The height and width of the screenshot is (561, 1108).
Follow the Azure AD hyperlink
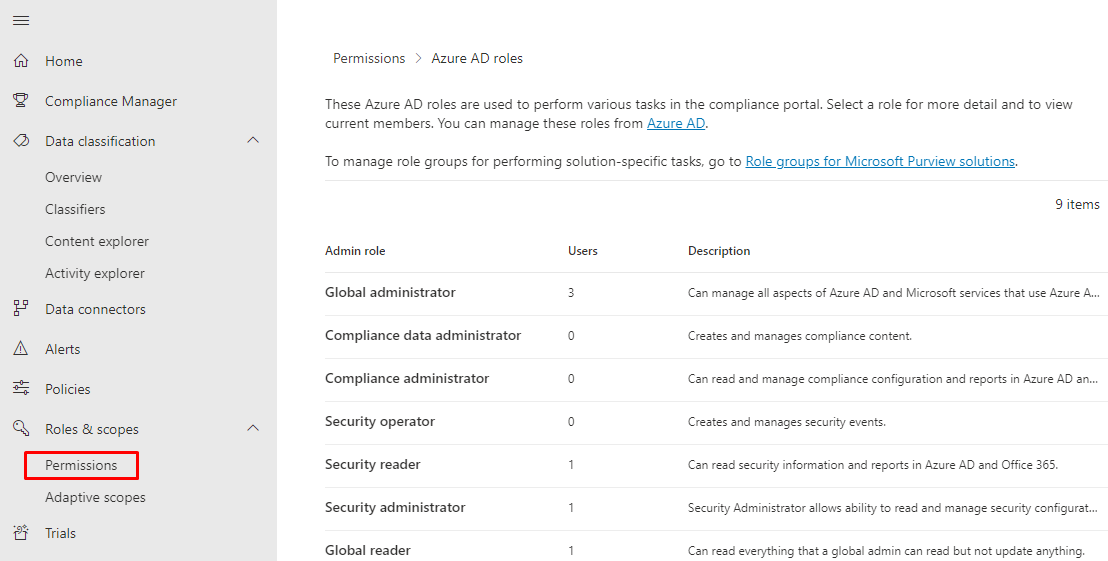click(676, 123)
